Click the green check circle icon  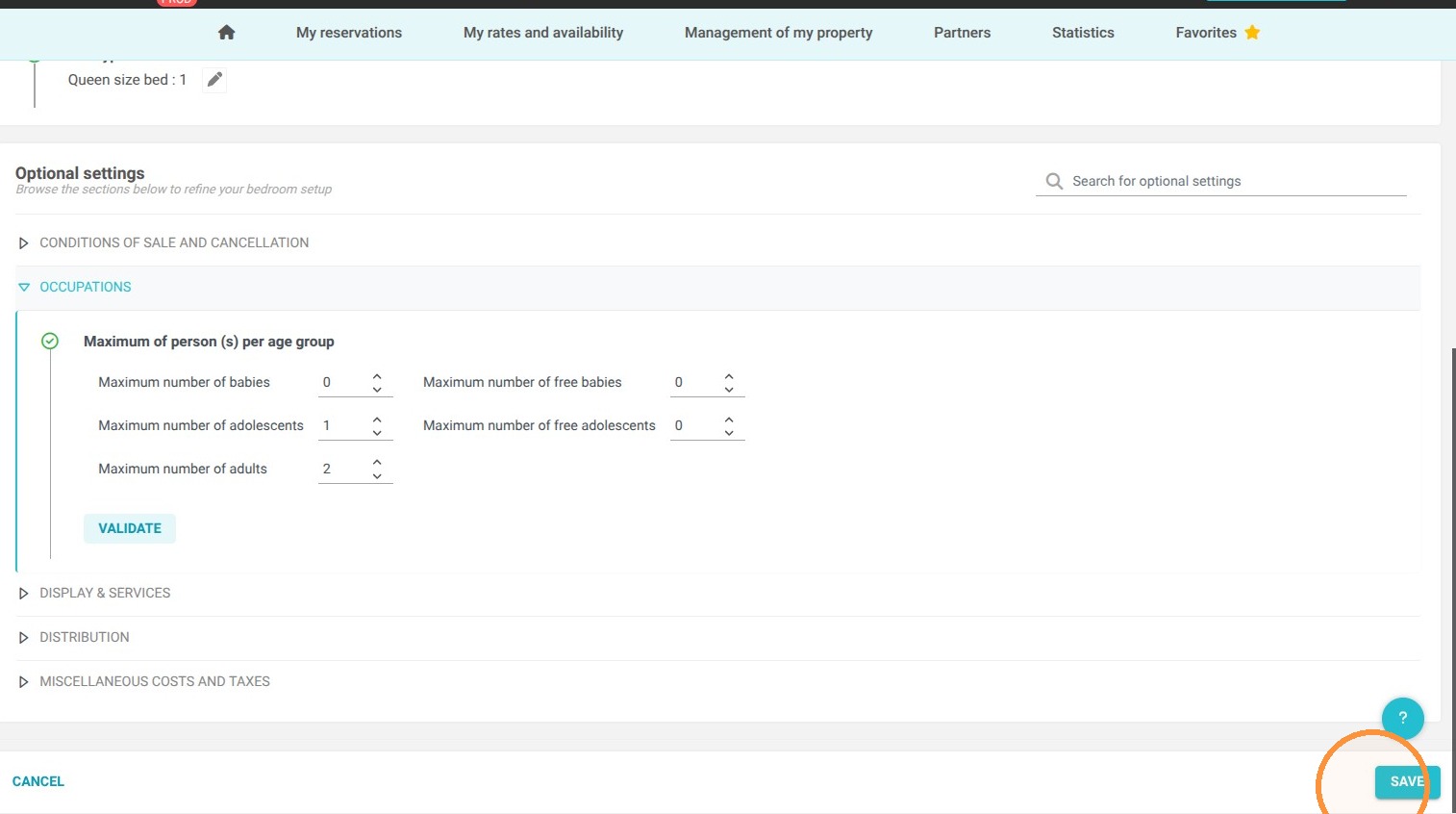coord(50,341)
